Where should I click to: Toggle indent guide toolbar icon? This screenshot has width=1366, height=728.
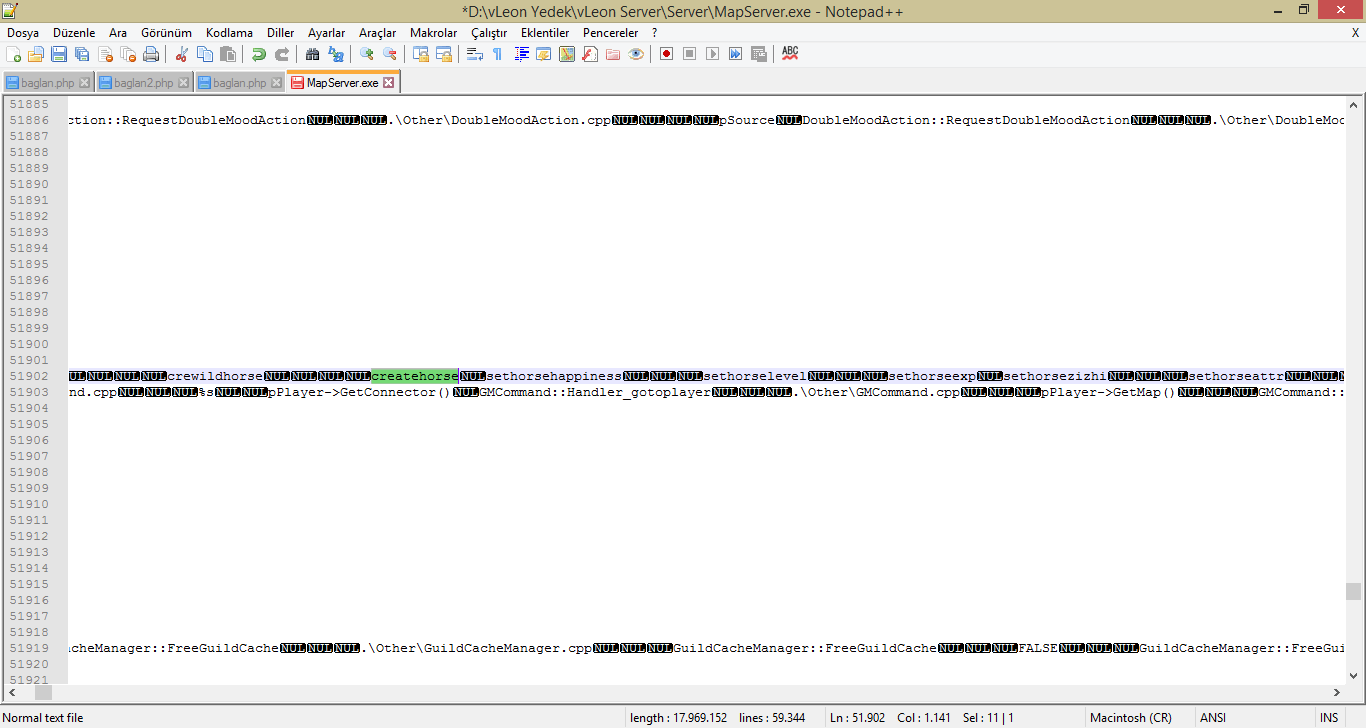pos(521,54)
